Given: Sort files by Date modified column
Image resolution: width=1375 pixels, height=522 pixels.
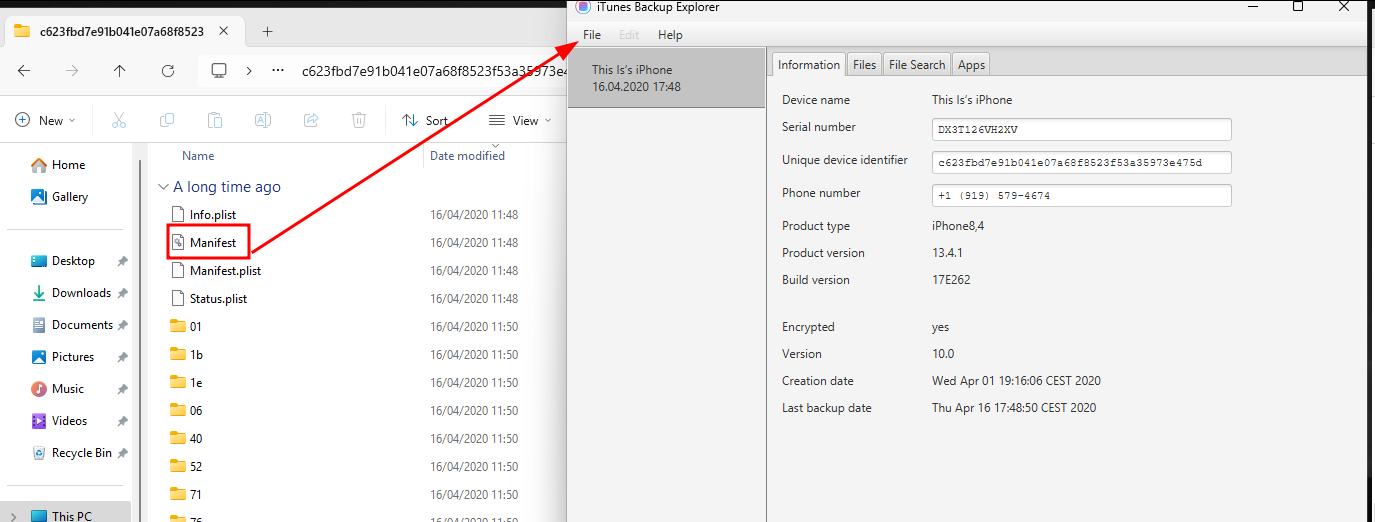Looking at the screenshot, I should point(467,156).
